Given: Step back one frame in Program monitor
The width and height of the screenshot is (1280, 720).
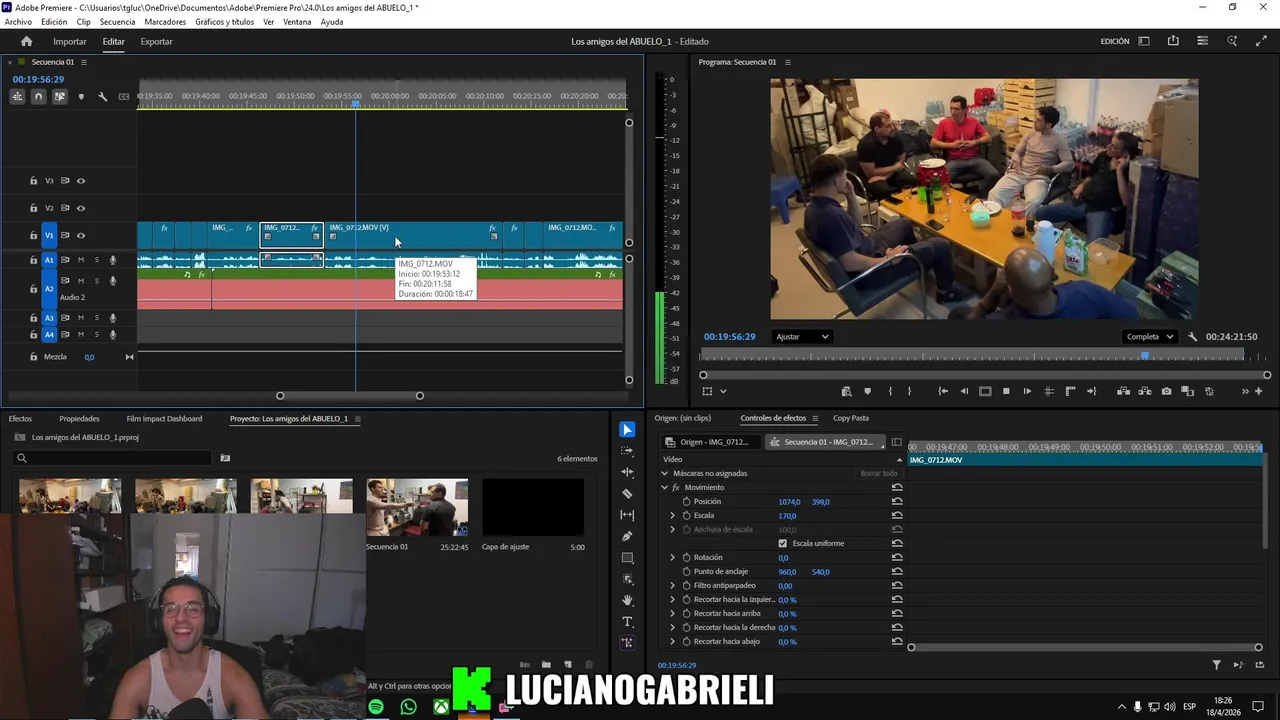Looking at the screenshot, I should point(964,391).
